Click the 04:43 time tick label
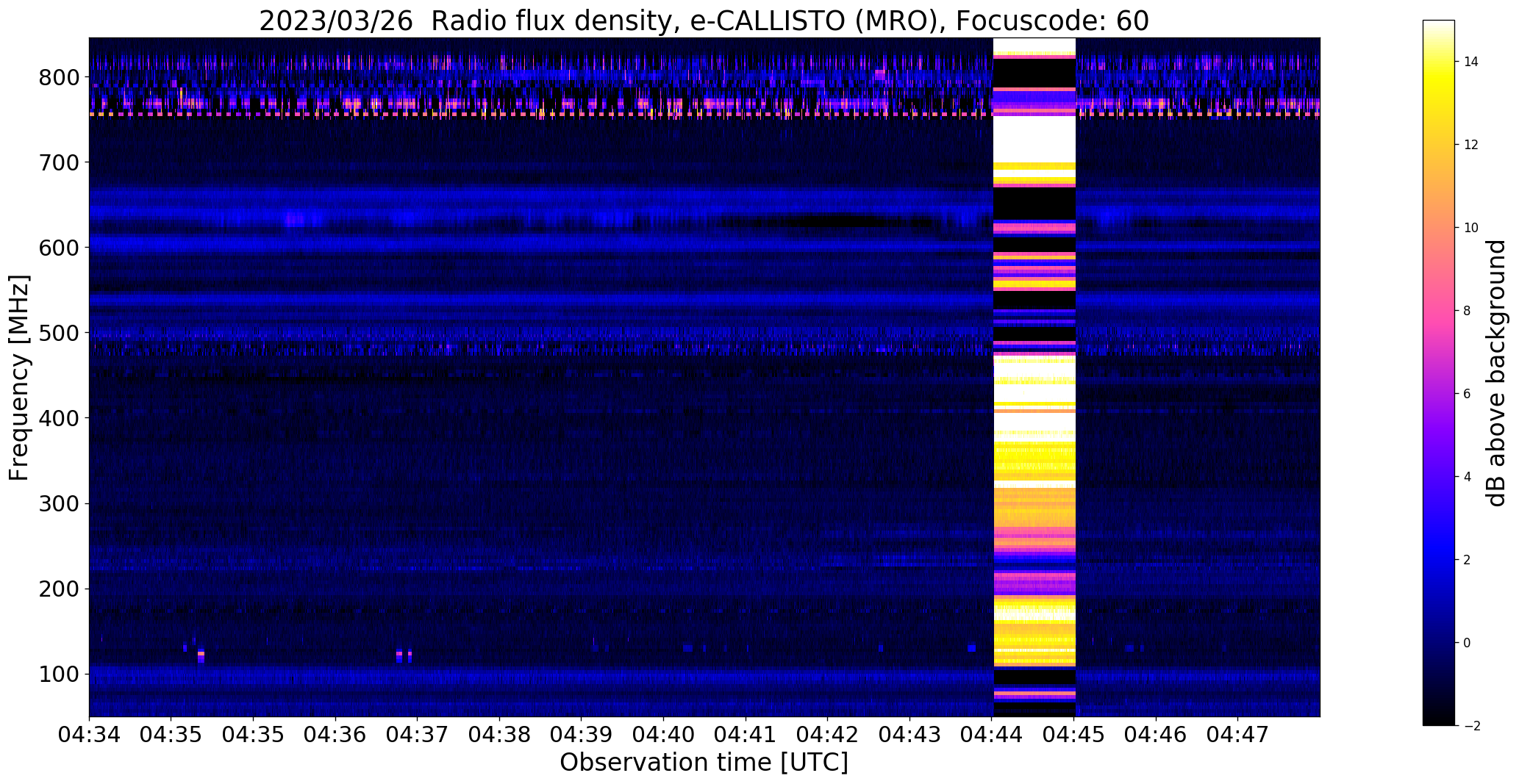 pyautogui.click(x=910, y=734)
